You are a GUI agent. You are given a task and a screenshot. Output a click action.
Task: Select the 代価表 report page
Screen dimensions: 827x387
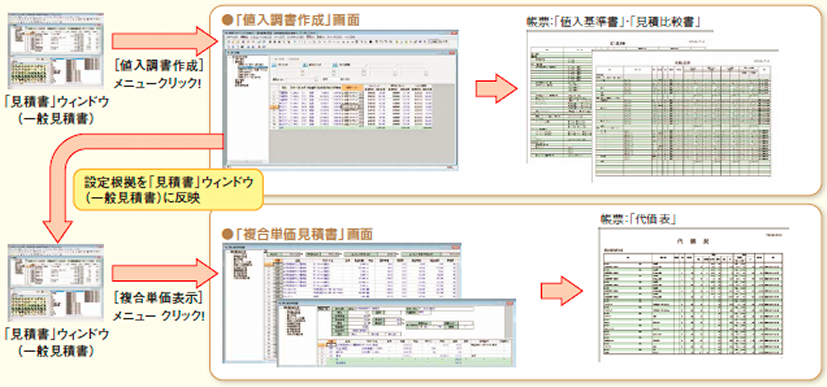click(694, 295)
